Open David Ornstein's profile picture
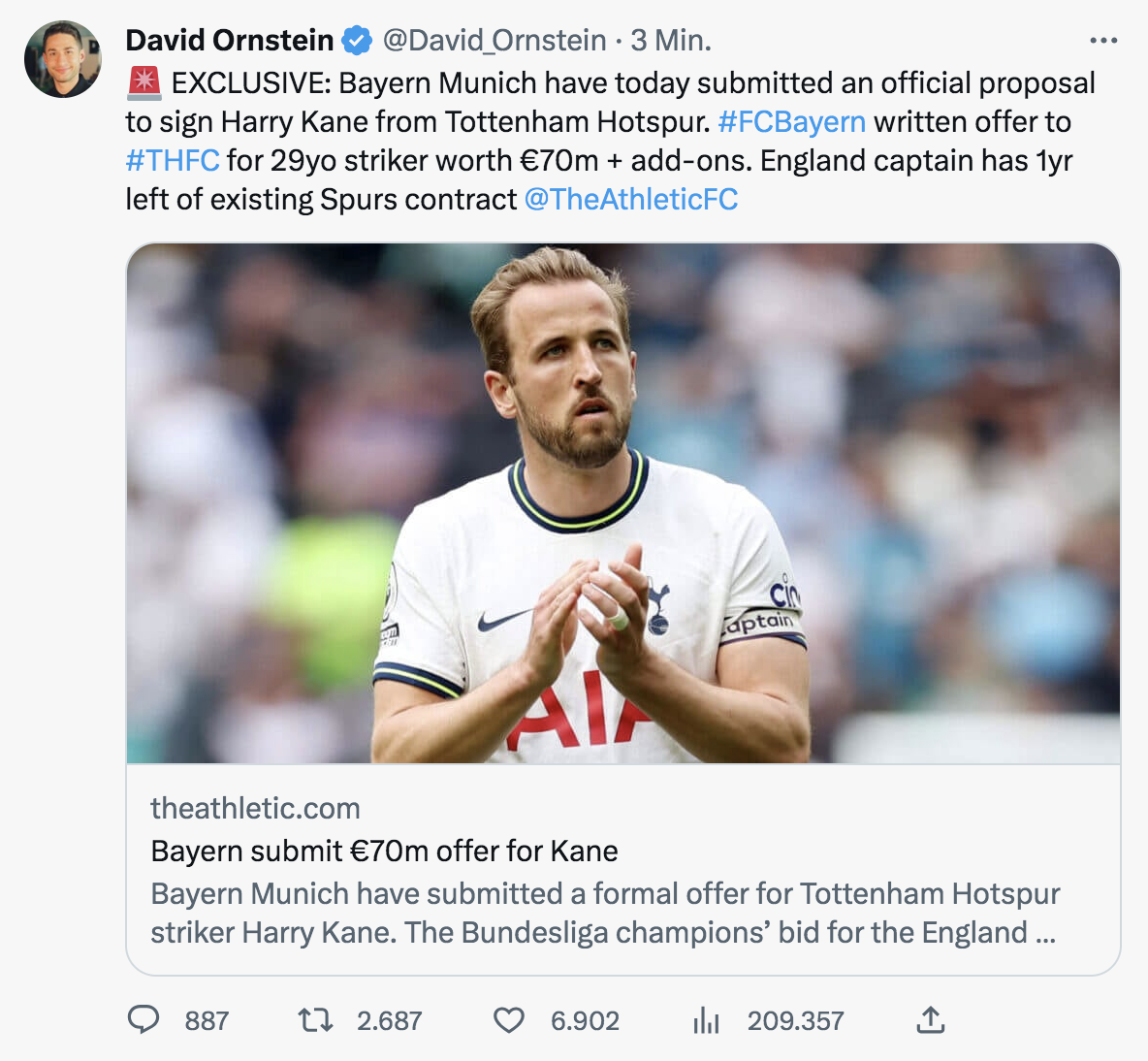The image size is (1148, 1061). [x=63, y=59]
